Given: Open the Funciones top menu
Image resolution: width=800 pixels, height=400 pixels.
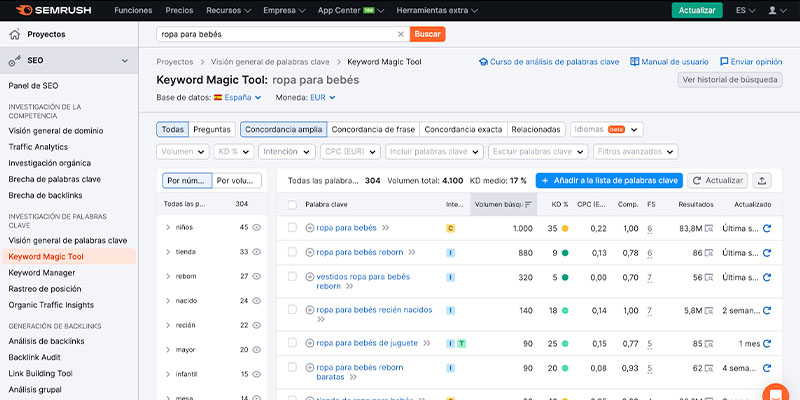Looking at the screenshot, I should [x=133, y=10].
